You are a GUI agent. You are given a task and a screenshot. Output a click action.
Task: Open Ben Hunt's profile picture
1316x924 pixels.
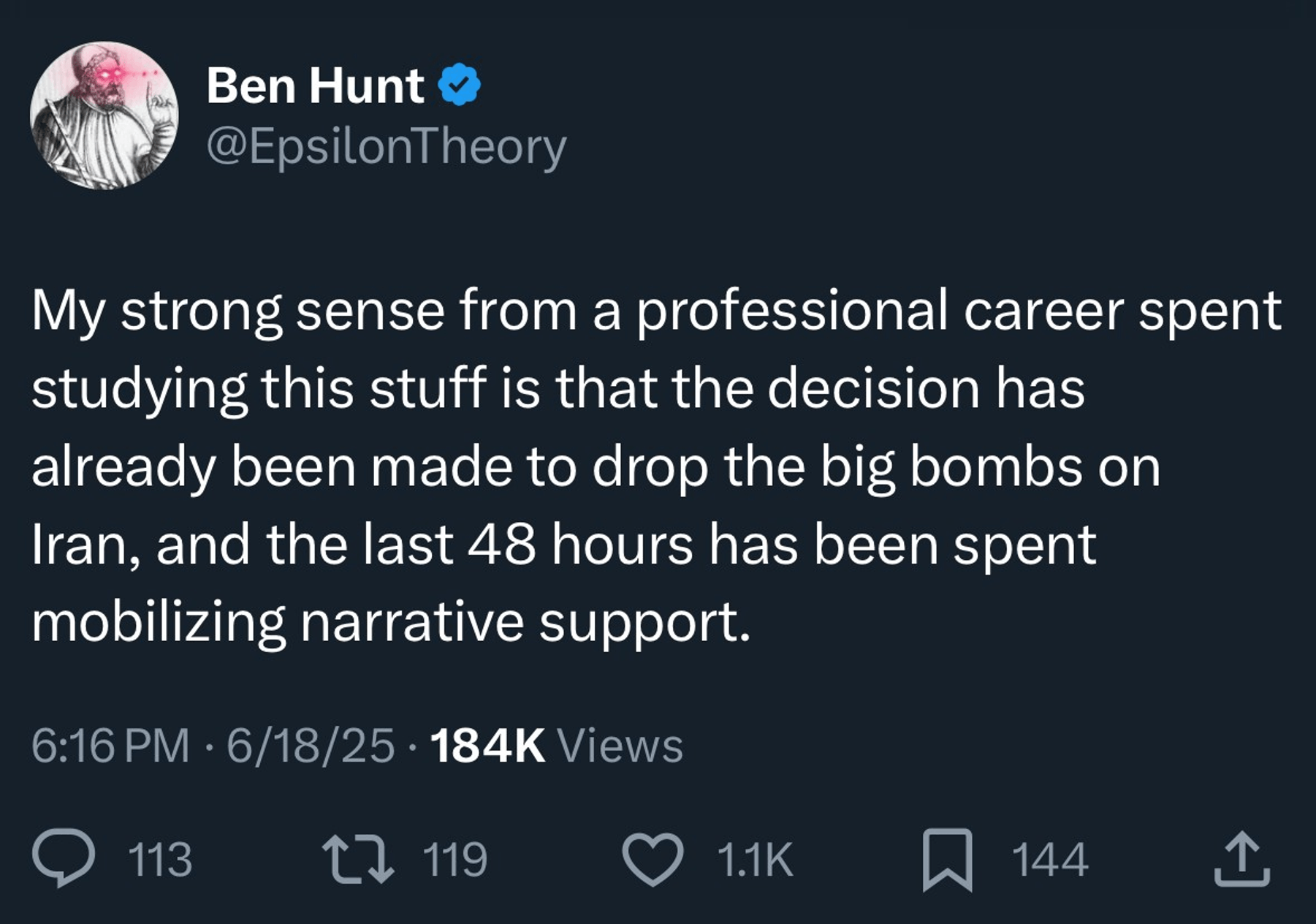point(104,115)
